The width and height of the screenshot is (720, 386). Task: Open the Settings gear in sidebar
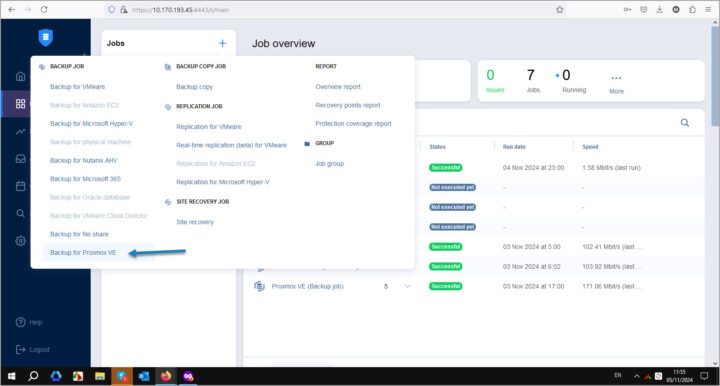[21, 241]
